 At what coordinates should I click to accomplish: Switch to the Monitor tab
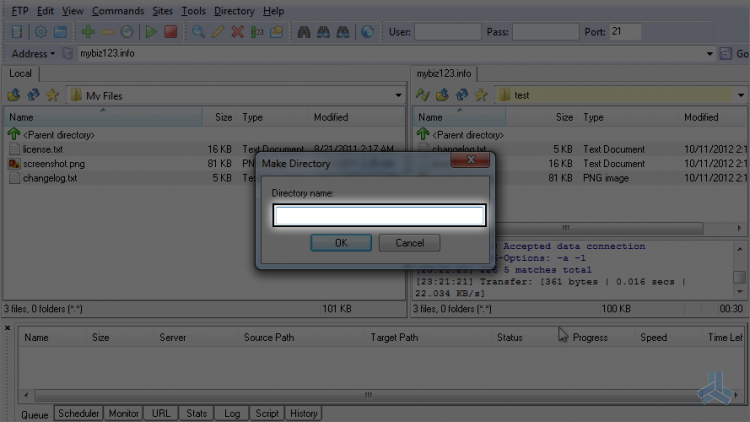(x=123, y=413)
